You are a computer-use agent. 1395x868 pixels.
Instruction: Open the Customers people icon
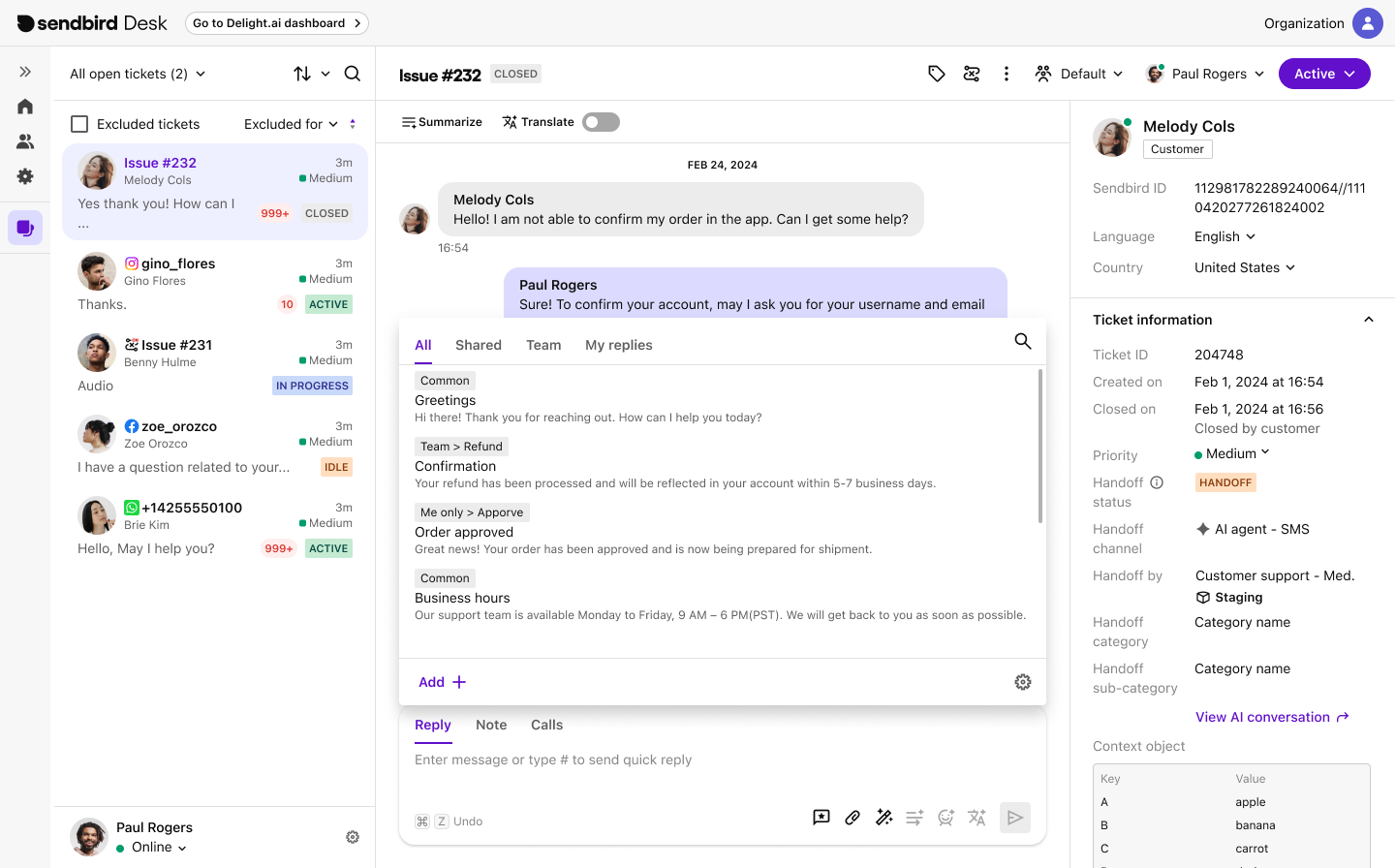25,141
